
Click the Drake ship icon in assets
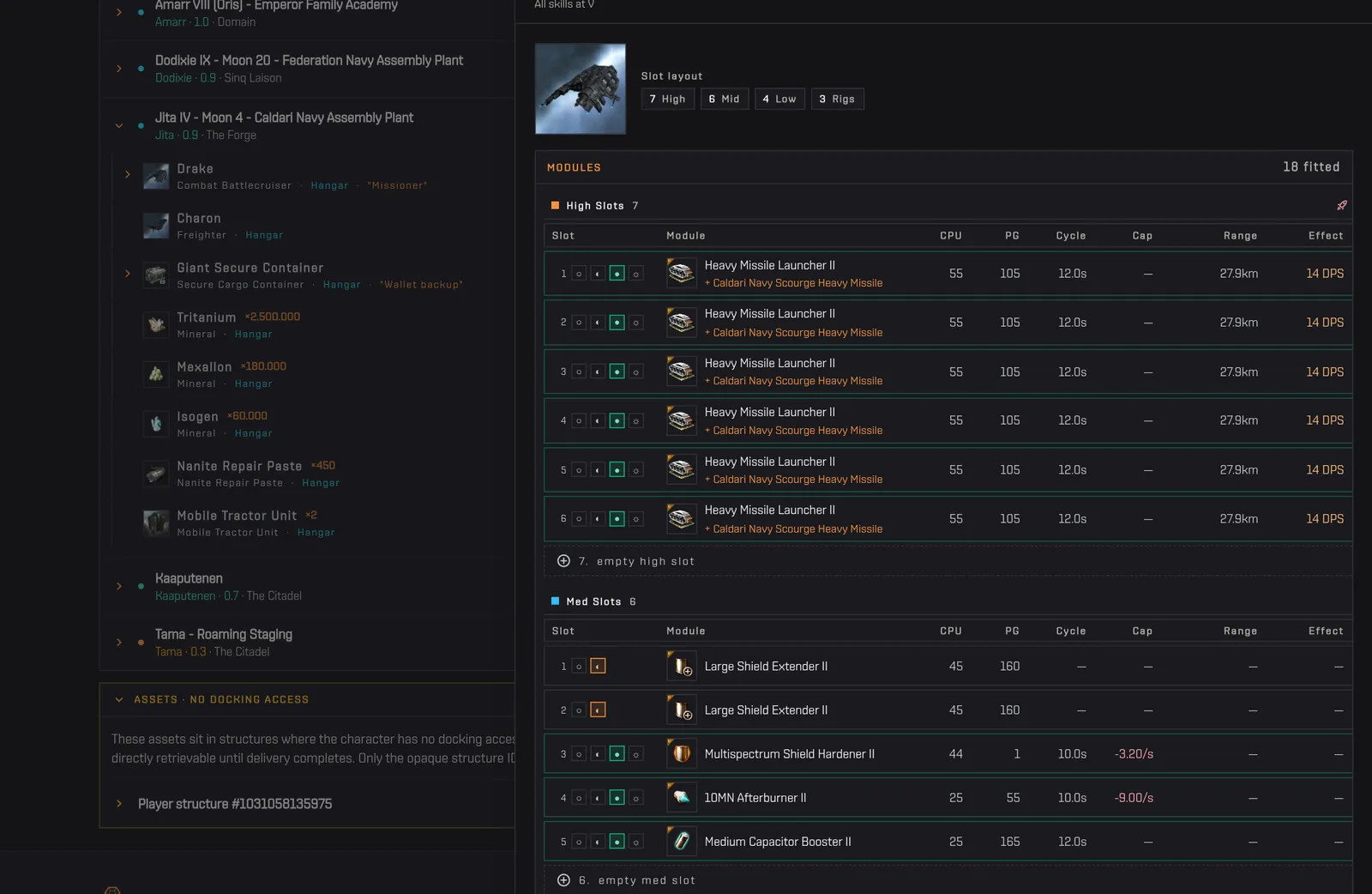(156, 176)
